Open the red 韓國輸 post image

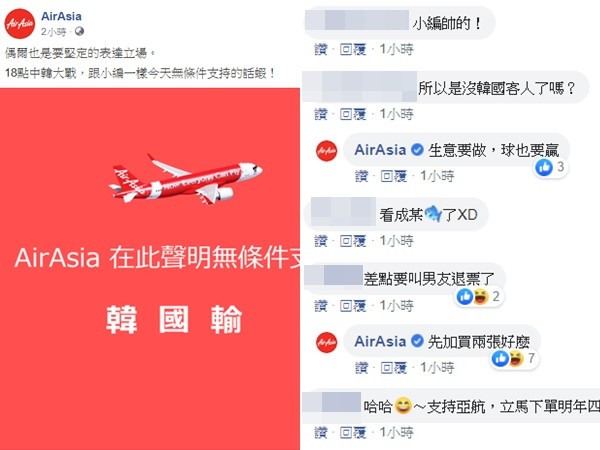pos(150,269)
